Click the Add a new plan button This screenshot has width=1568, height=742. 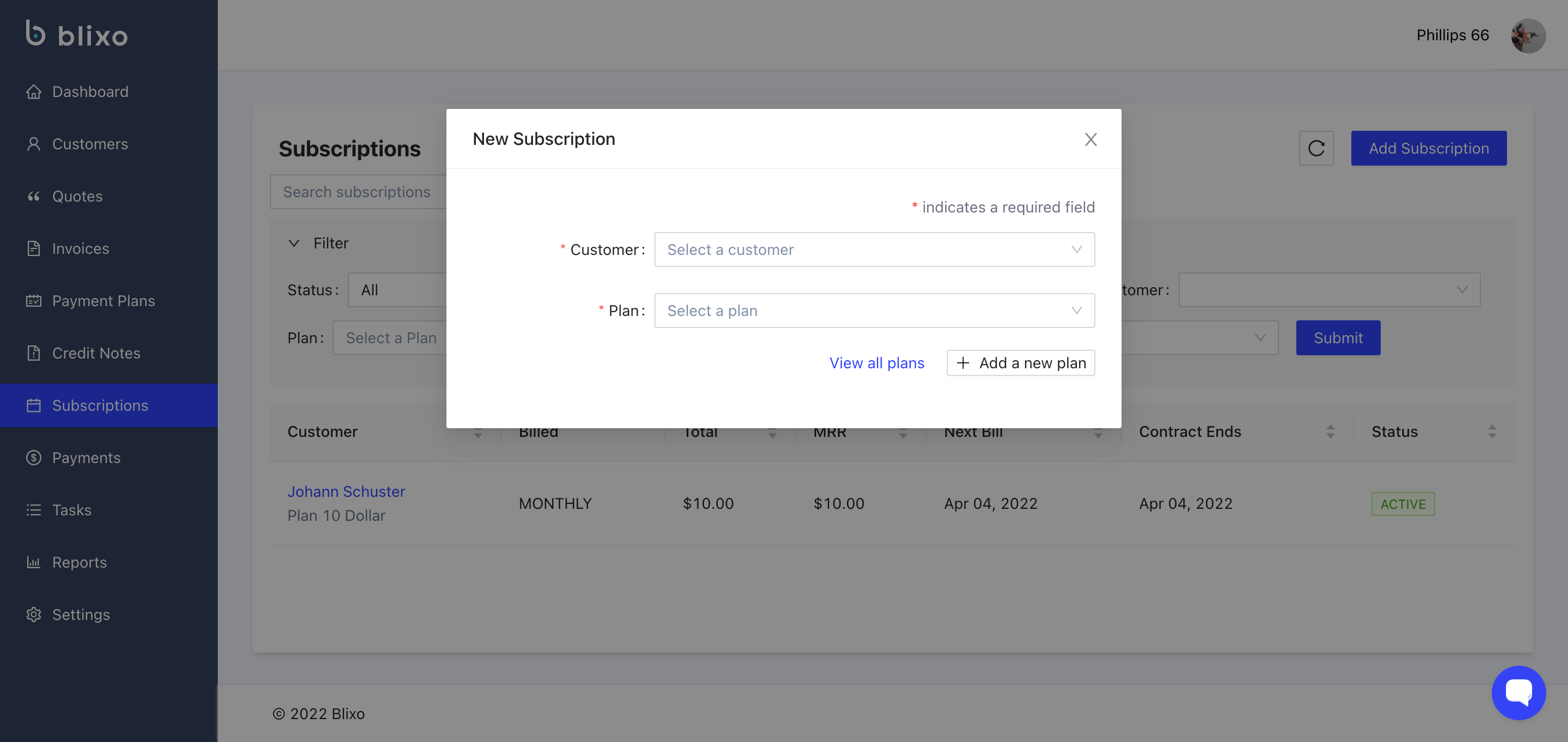[x=1021, y=363]
